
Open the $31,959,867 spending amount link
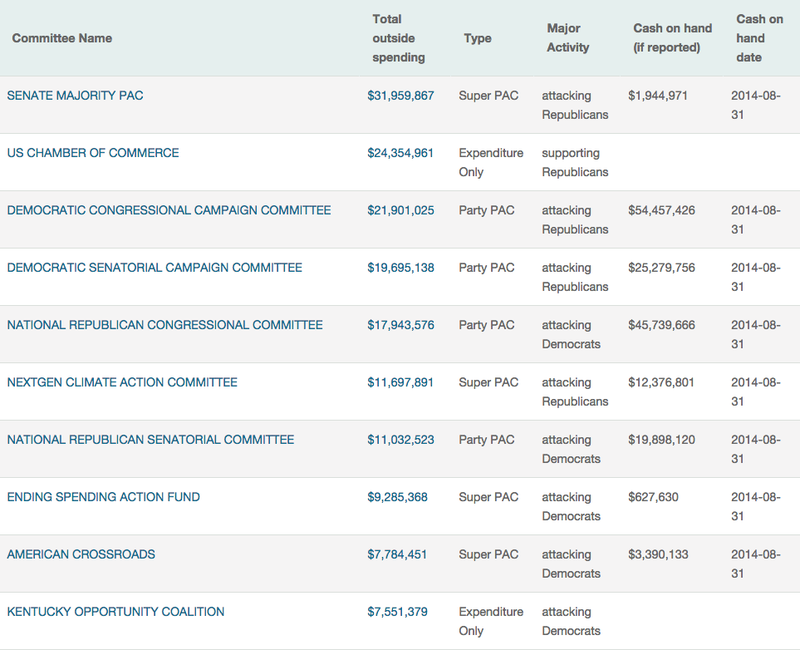[x=400, y=96]
